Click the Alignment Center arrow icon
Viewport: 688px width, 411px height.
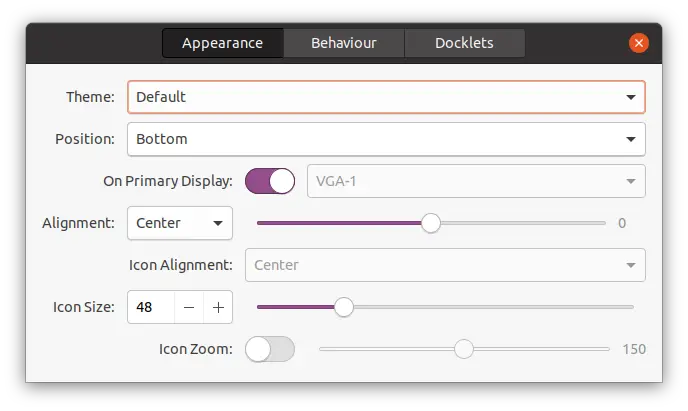click(x=218, y=223)
